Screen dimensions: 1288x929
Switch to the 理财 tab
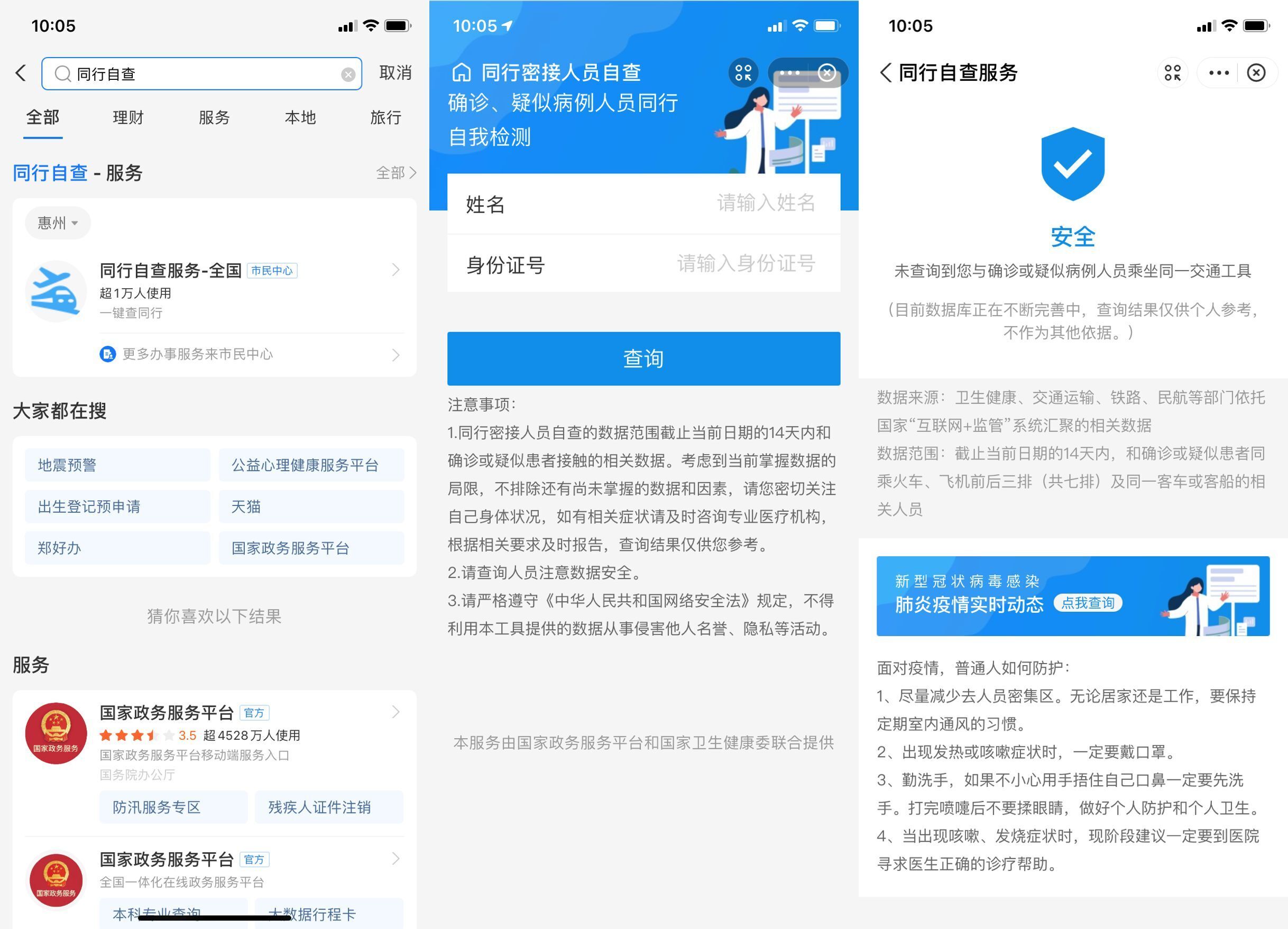(127, 118)
